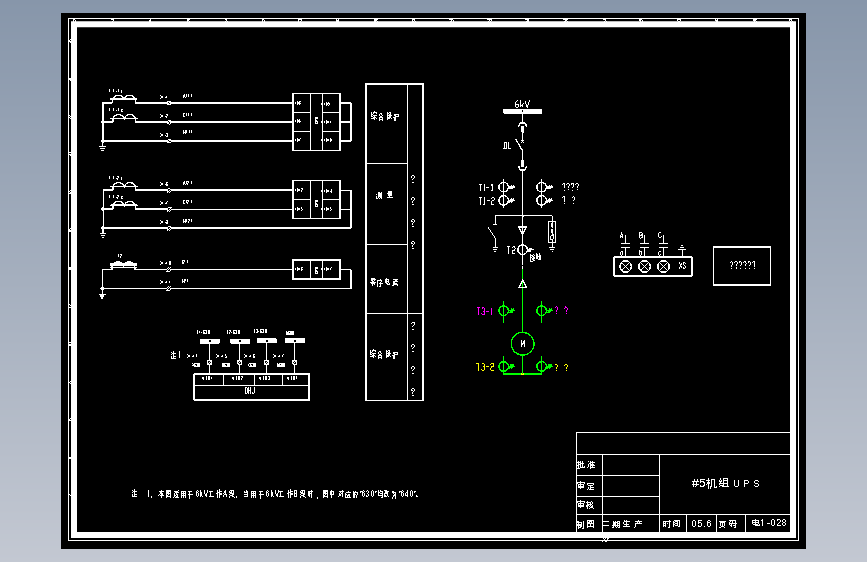Screen dimensions: 867x562
Task: Select the green motor circle marked M
Action: tap(523, 344)
